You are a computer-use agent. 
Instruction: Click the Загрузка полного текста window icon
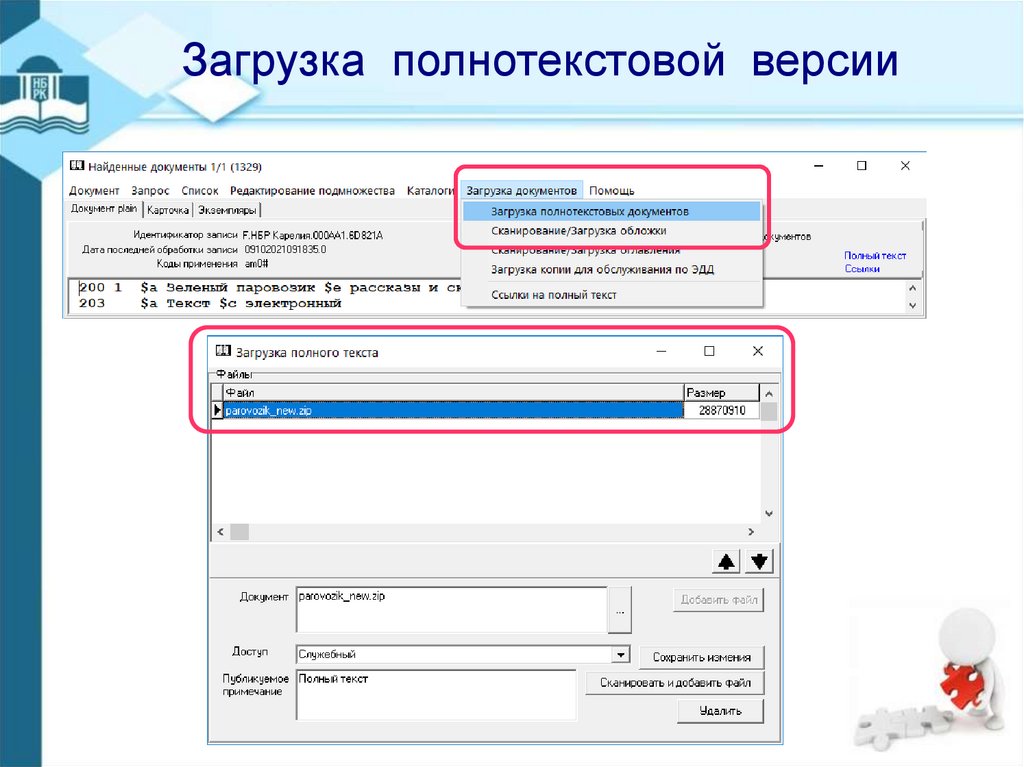[223, 351]
